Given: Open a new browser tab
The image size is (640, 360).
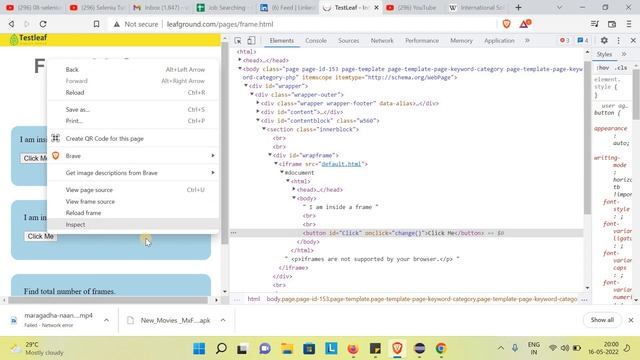Looking at the screenshot, I should (518, 7).
